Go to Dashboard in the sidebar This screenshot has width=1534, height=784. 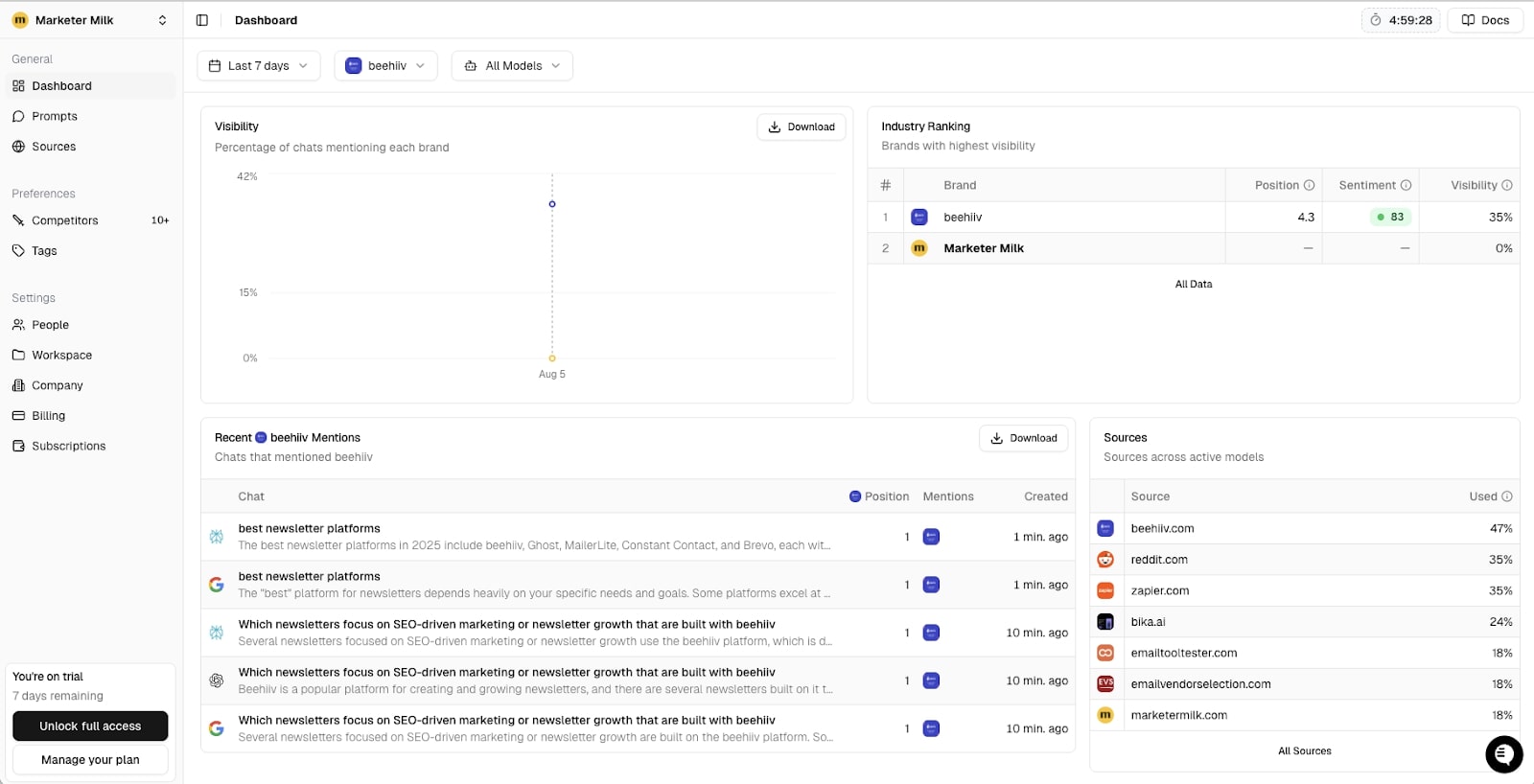tap(90, 86)
